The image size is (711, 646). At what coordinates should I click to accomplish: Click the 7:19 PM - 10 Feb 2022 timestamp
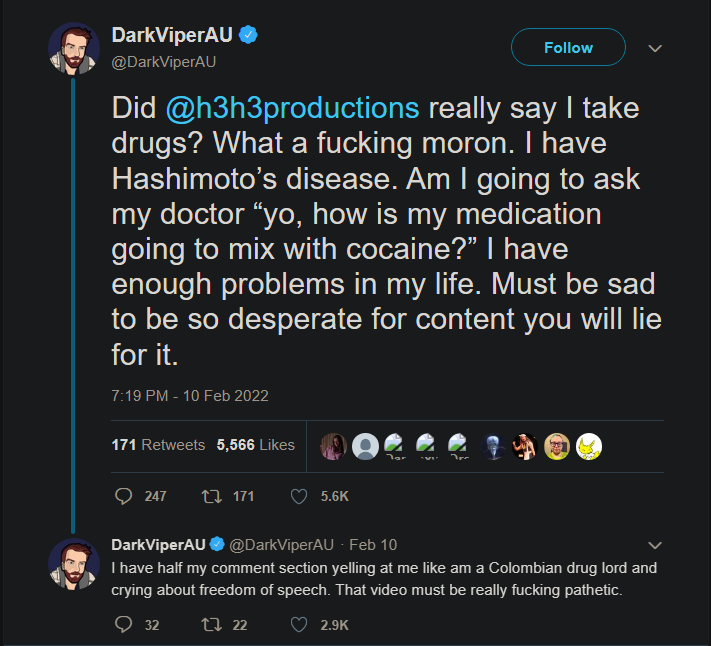(189, 395)
